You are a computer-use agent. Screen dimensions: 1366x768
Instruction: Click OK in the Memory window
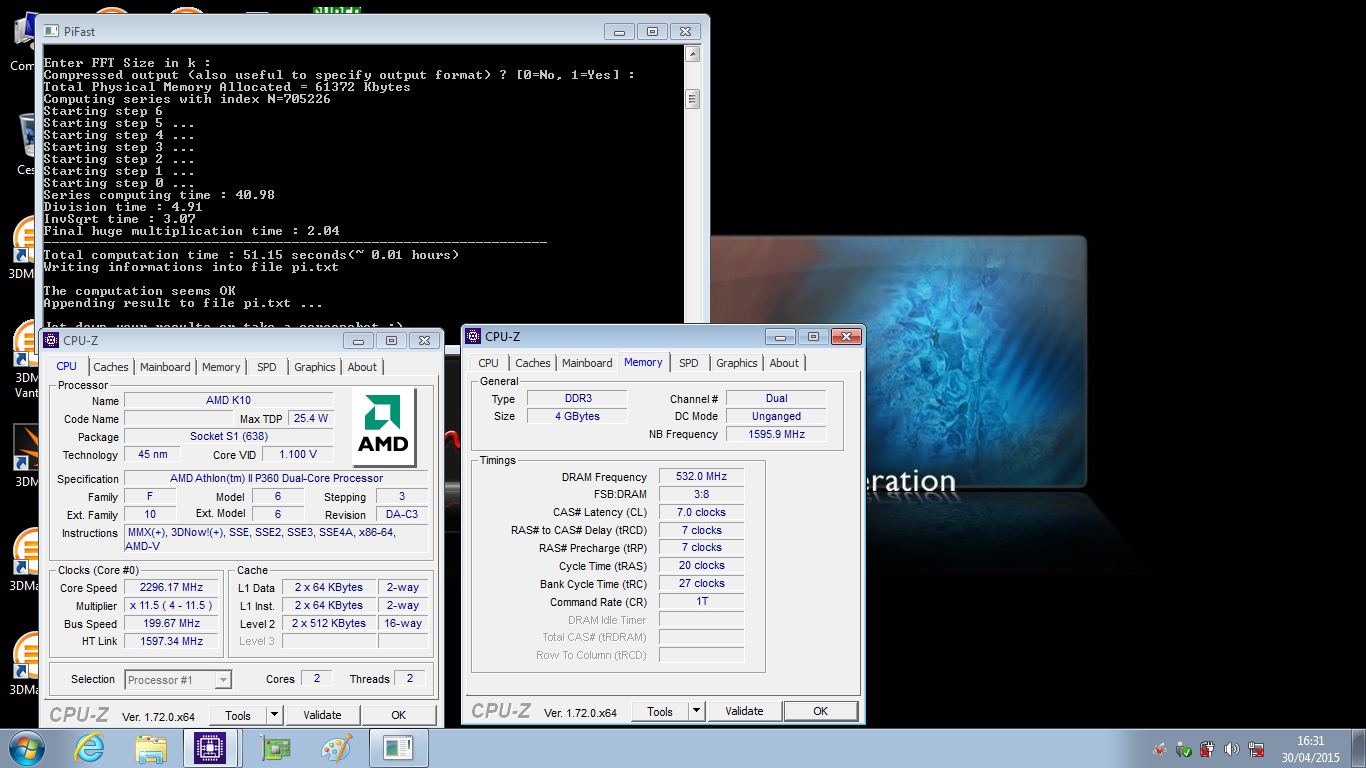tap(820, 711)
